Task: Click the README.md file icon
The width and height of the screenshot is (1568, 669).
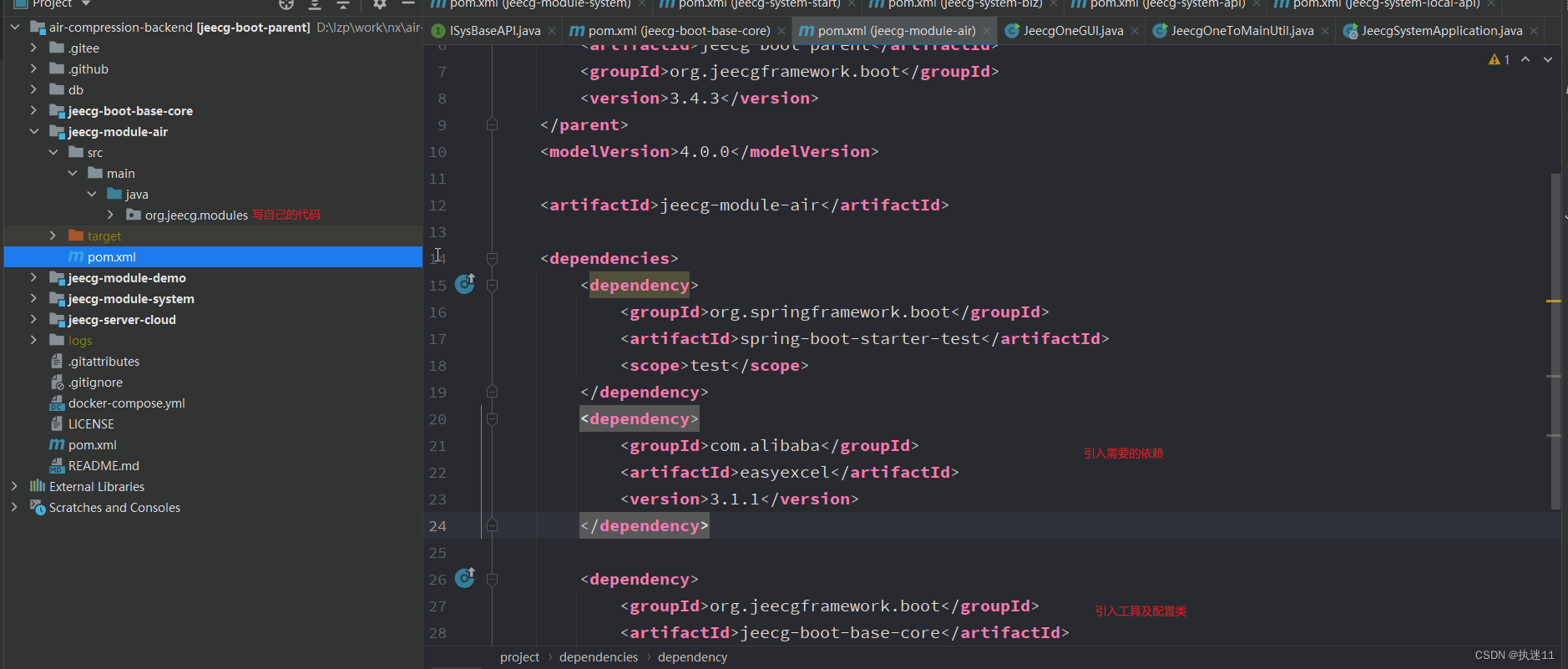Action: (57, 466)
